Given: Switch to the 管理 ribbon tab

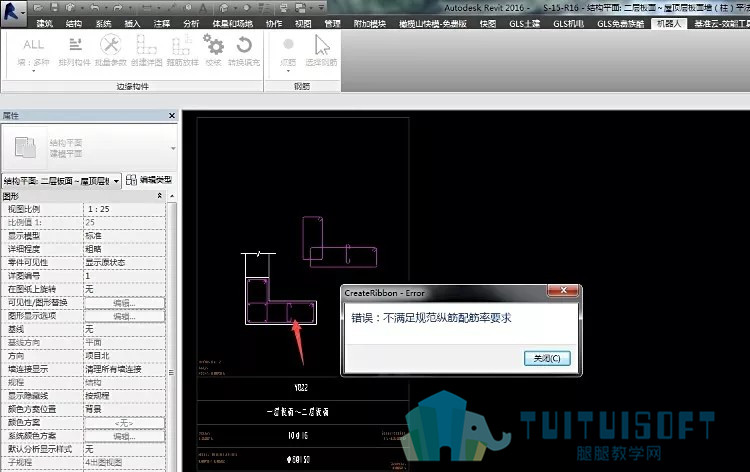Looking at the screenshot, I should coord(332,23).
